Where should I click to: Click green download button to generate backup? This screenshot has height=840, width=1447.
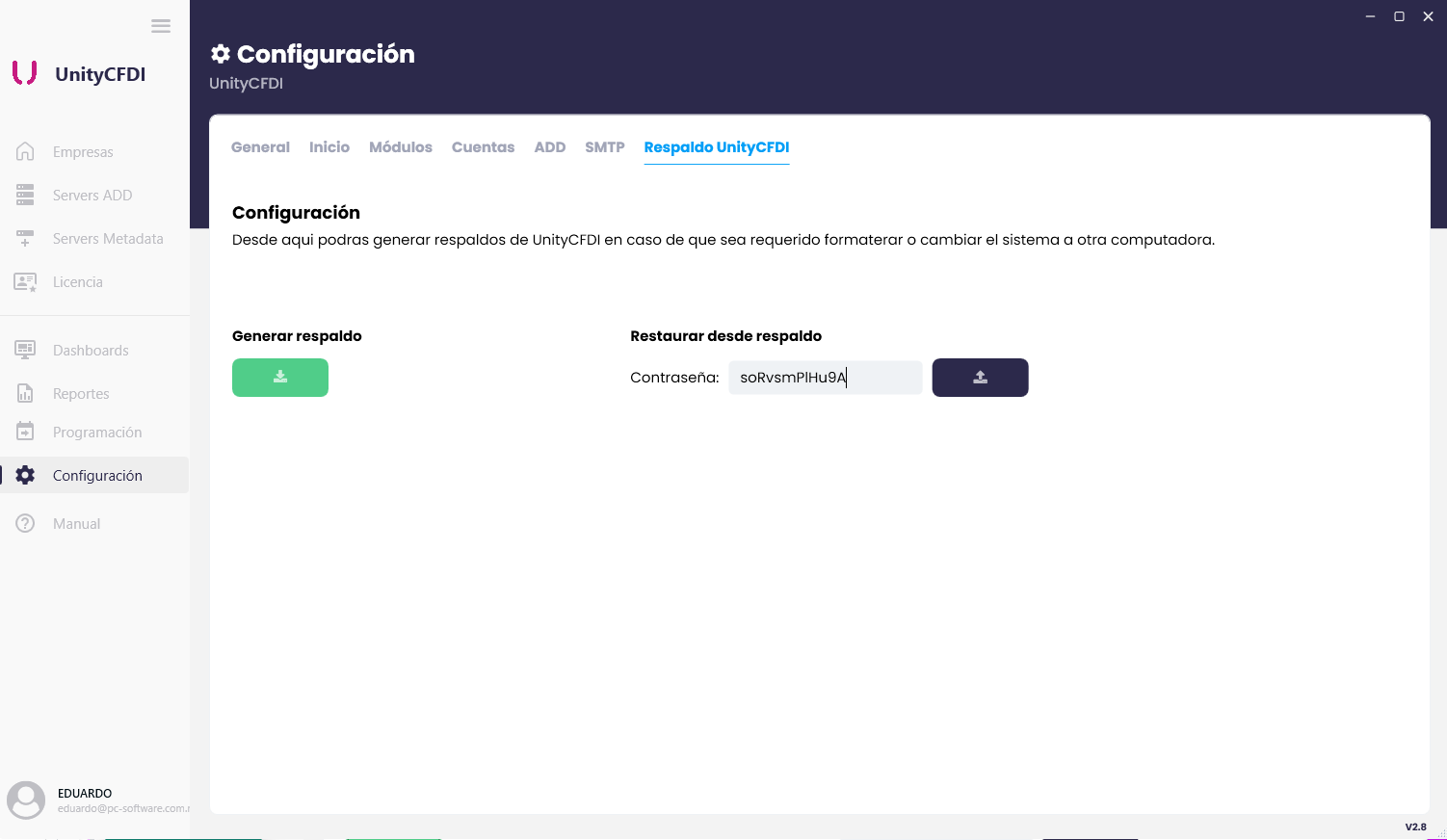280,378
